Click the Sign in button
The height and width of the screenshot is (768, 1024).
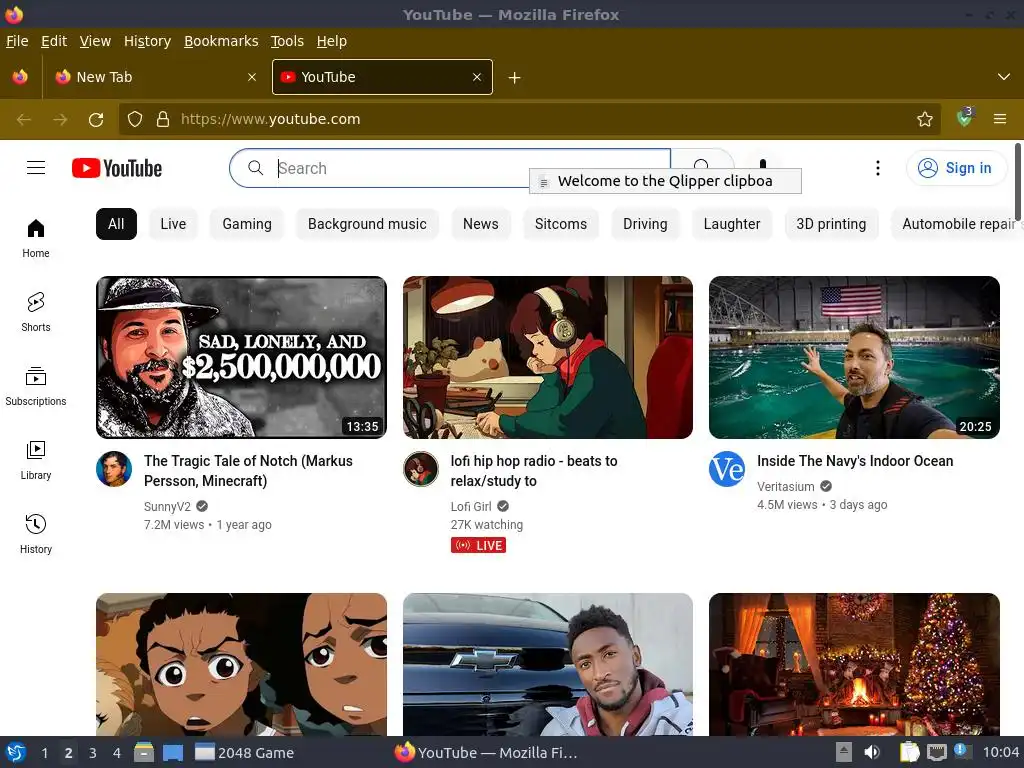(x=956, y=168)
